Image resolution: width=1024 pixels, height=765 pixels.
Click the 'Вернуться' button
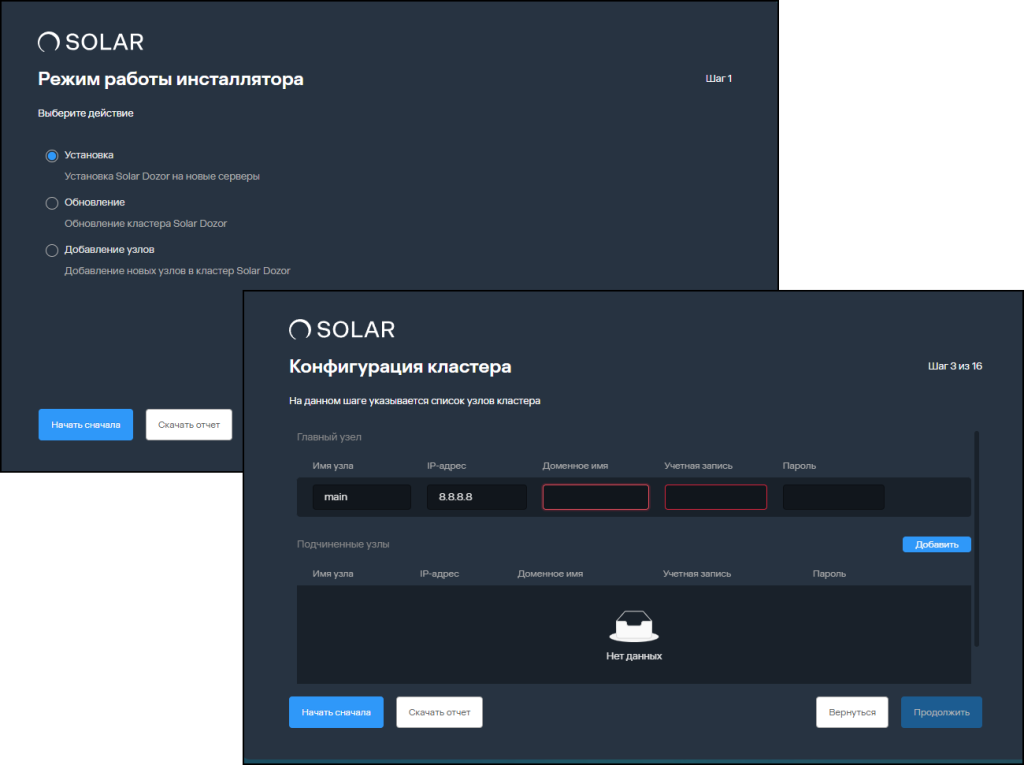point(852,712)
